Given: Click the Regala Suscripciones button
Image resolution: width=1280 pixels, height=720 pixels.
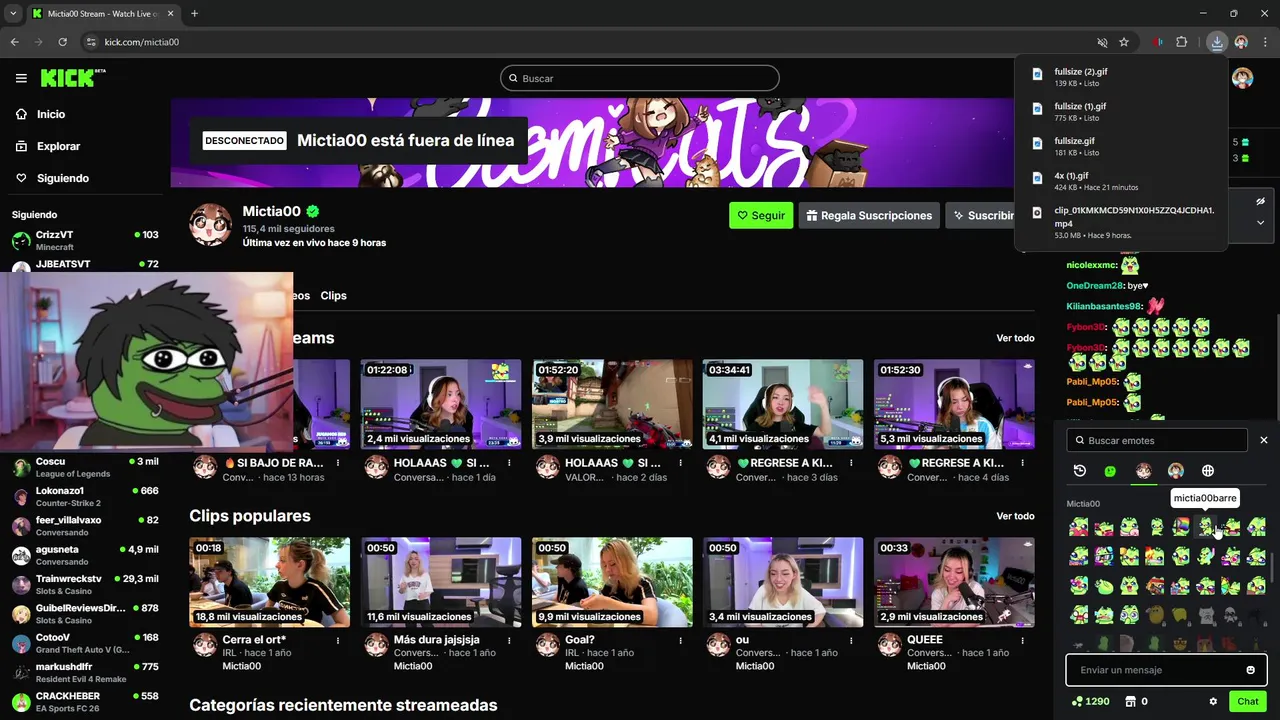Looking at the screenshot, I should [869, 215].
